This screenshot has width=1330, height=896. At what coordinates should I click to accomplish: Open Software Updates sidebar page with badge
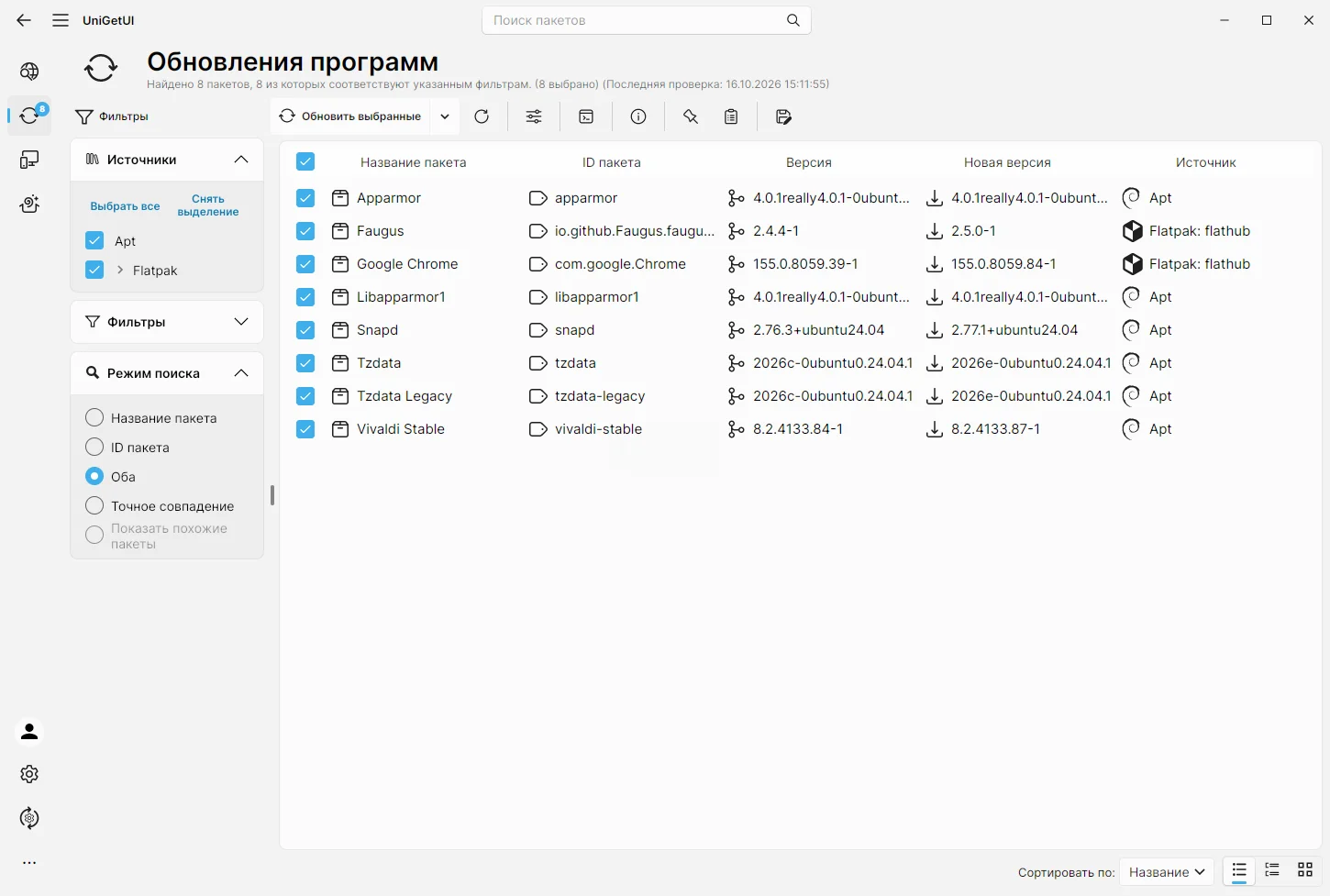click(29, 116)
